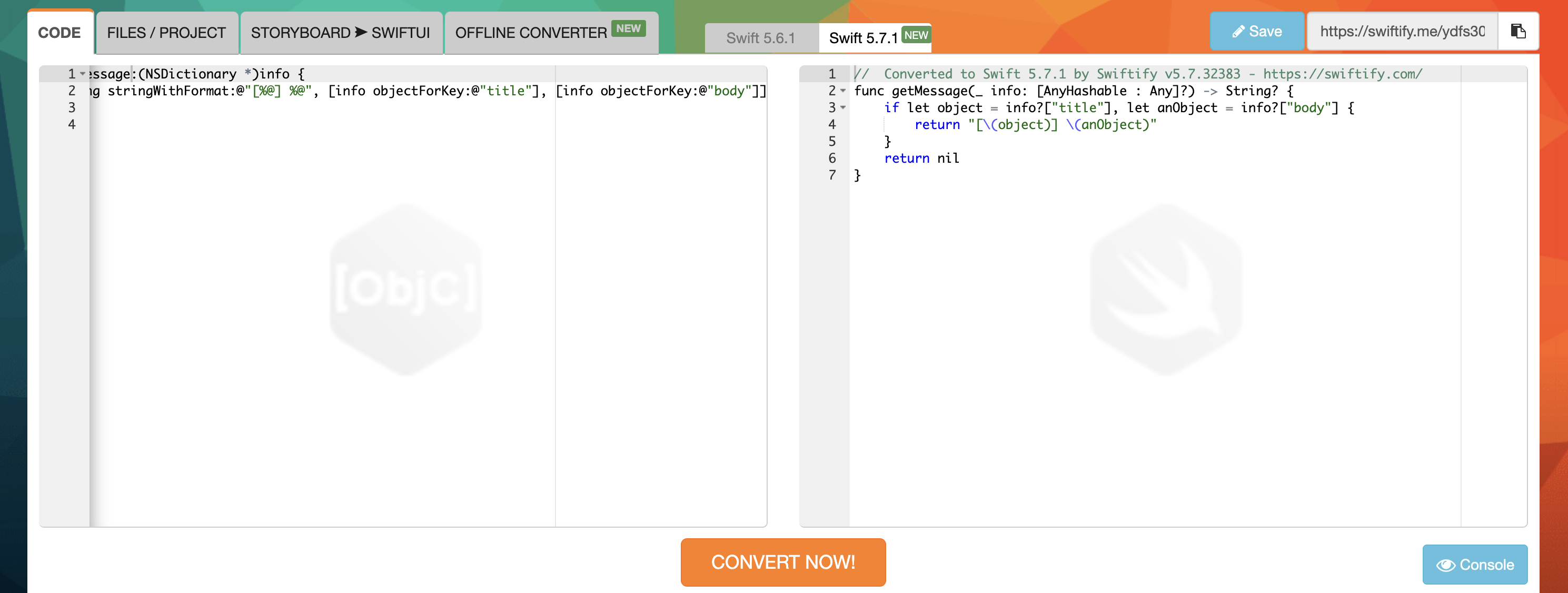This screenshot has height=593, width=1568.
Task: Collapse the Objective-C line 1 fold arrow
Action: pos(83,74)
